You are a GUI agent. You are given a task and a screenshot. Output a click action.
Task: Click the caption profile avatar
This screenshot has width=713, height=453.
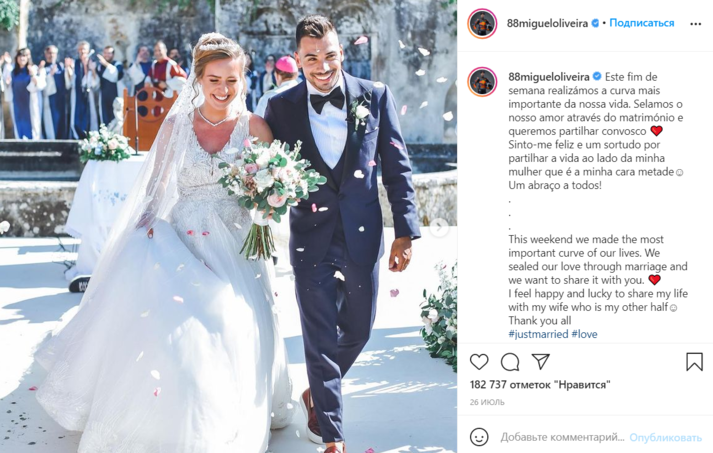[x=482, y=82]
